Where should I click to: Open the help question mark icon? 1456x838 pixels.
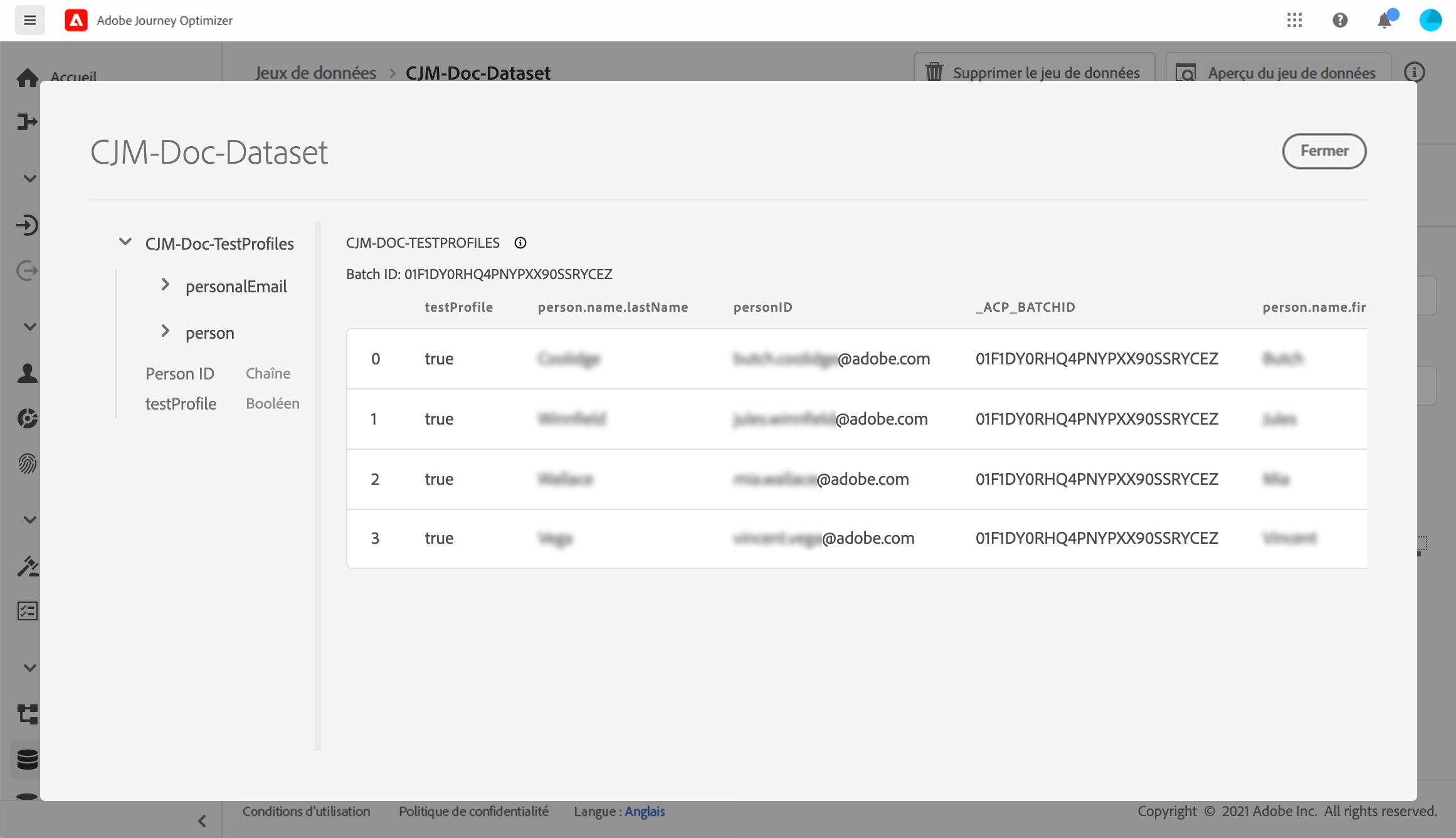1339,20
